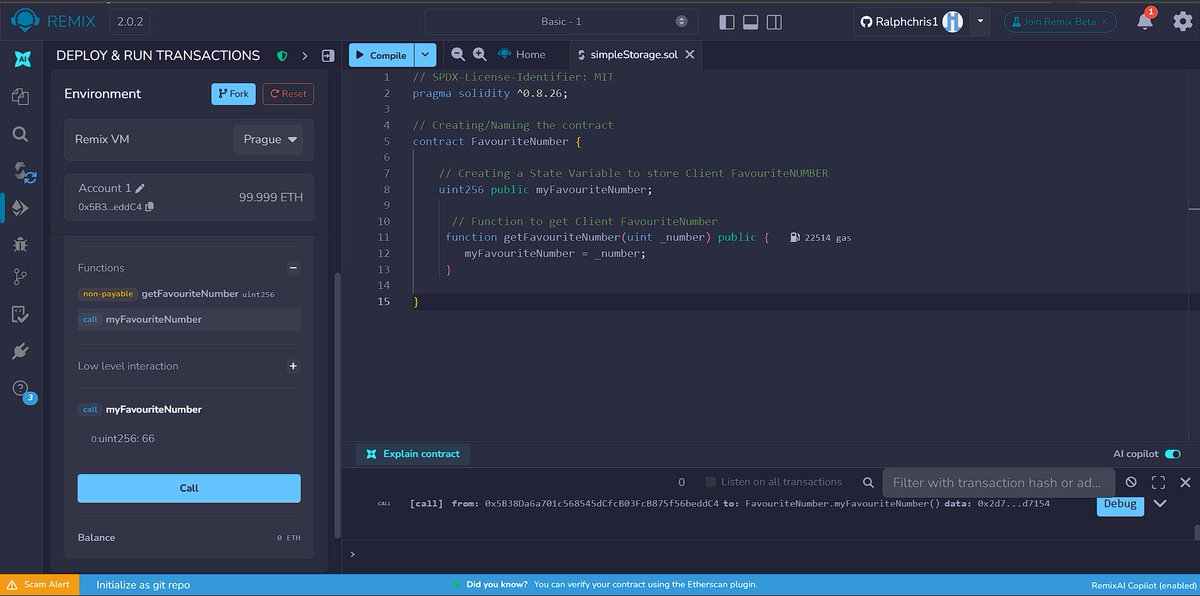The height and width of the screenshot is (596, 1200).
Task: Open the Compile options dropdown arrow
Action: pos(427,55)
